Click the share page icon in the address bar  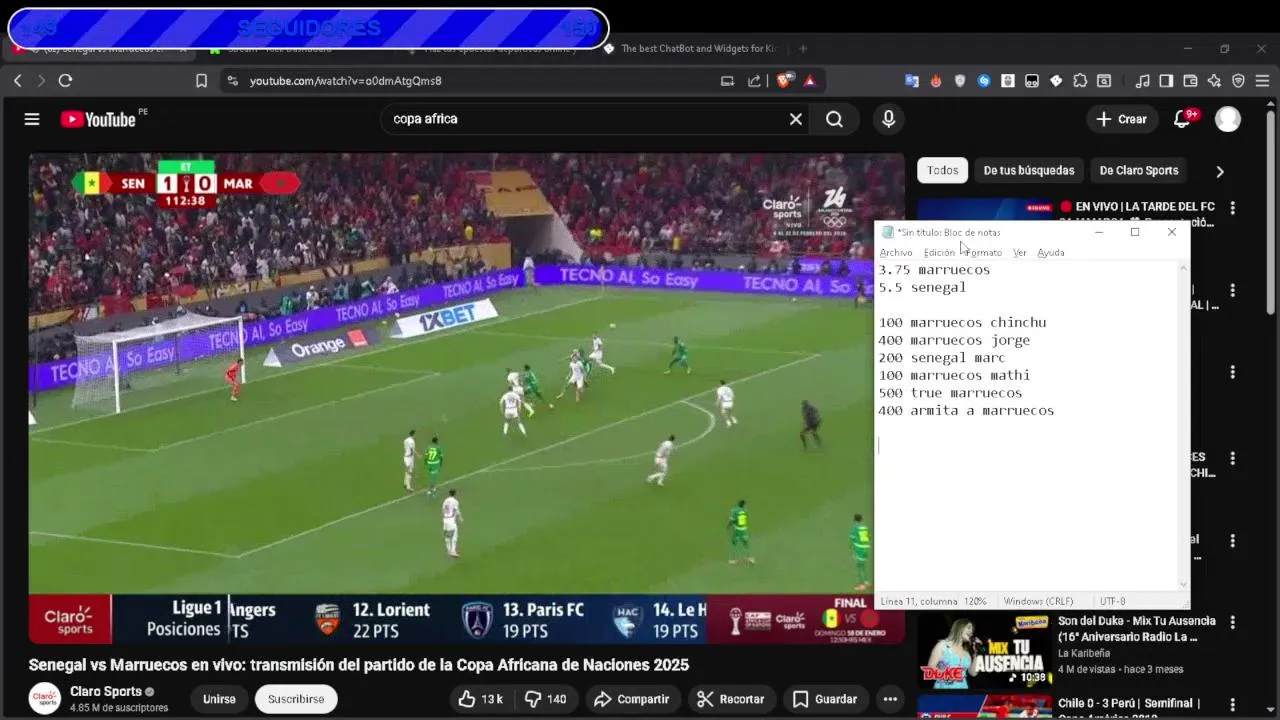click(x=754, y=81)
